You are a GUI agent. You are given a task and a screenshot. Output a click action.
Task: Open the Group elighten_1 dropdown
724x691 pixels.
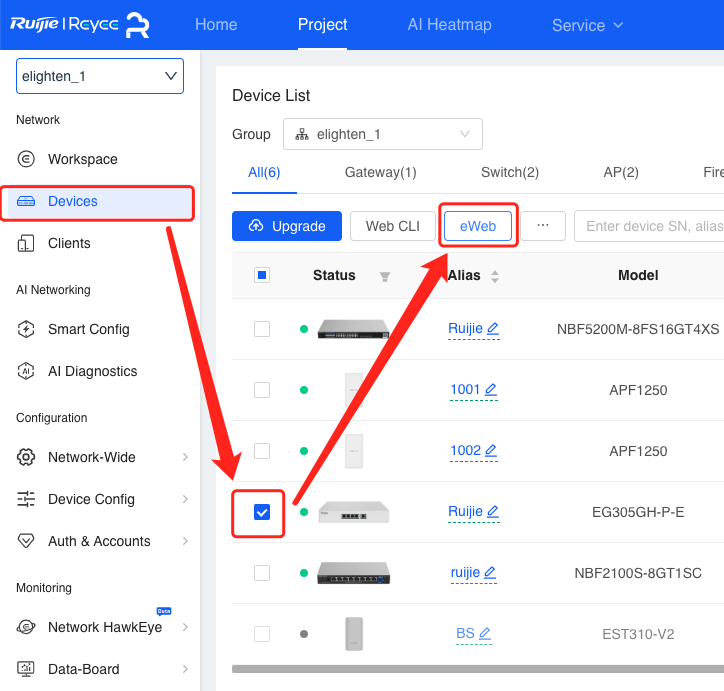(383, 134)
